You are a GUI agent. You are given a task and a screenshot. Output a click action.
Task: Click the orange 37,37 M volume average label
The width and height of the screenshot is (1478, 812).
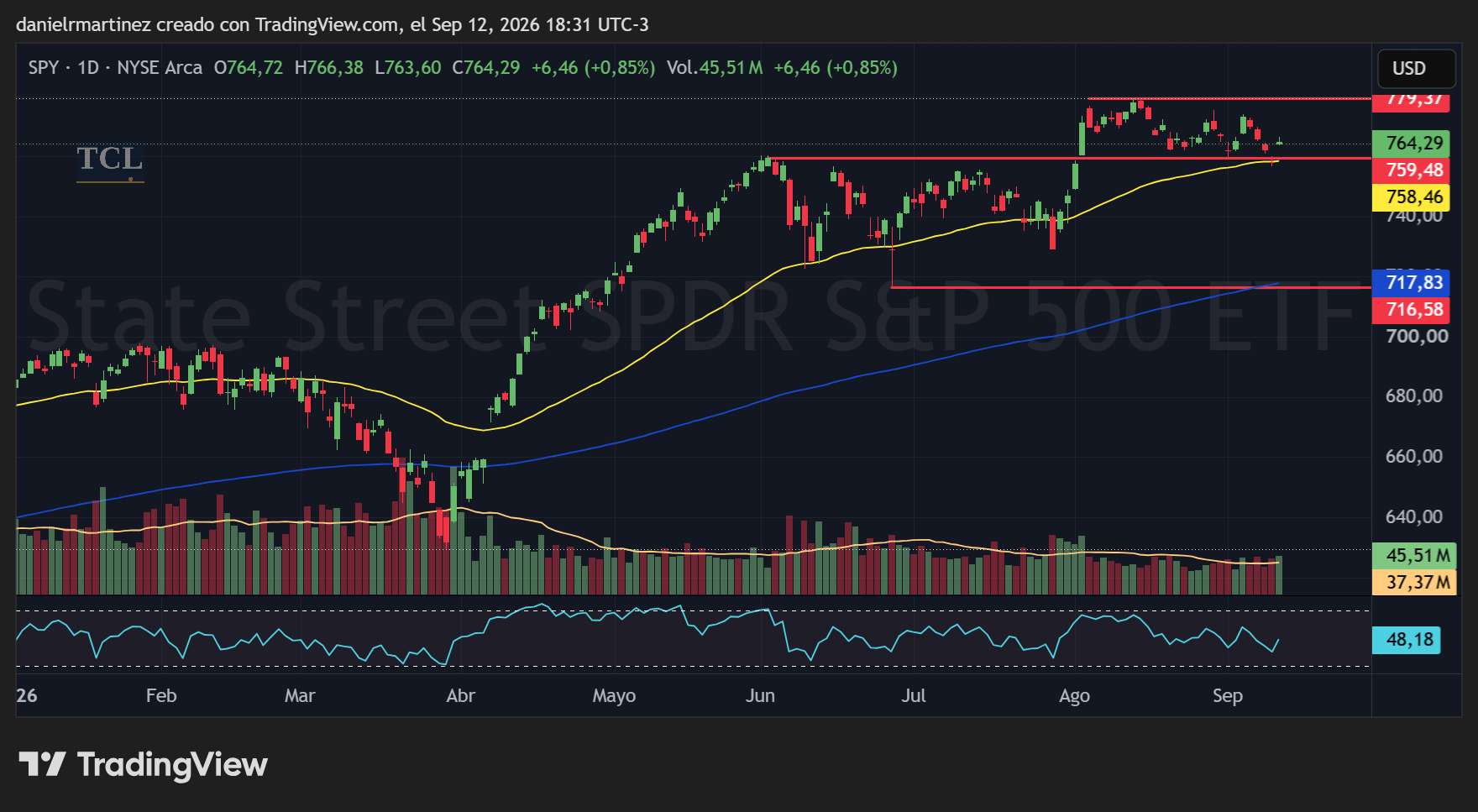click(1414, 583)
